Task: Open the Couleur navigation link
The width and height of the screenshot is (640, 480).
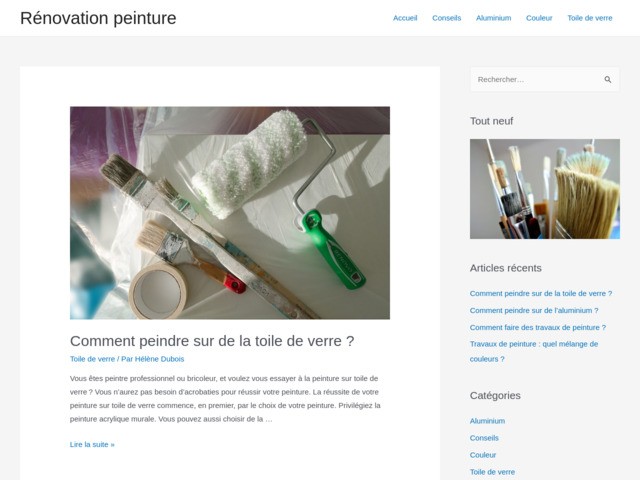Action: click(539, 18)
